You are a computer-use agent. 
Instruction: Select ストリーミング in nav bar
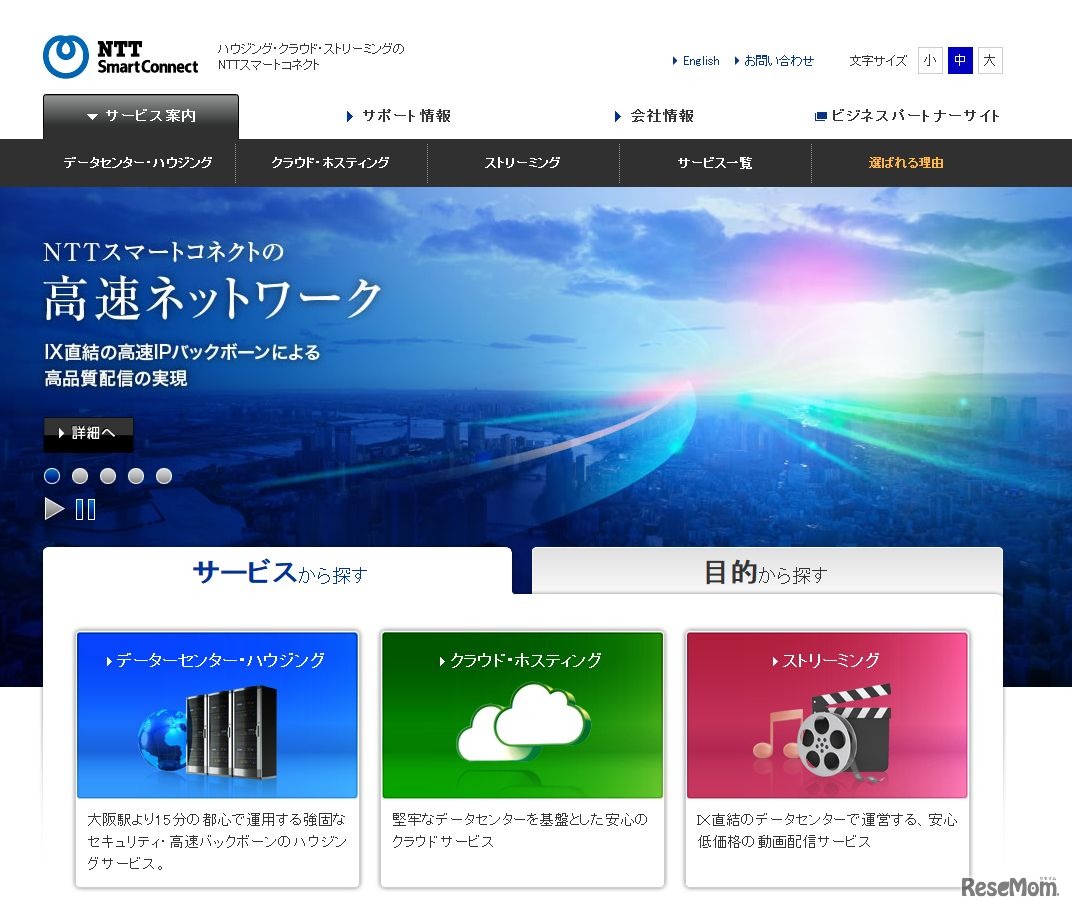523,163
